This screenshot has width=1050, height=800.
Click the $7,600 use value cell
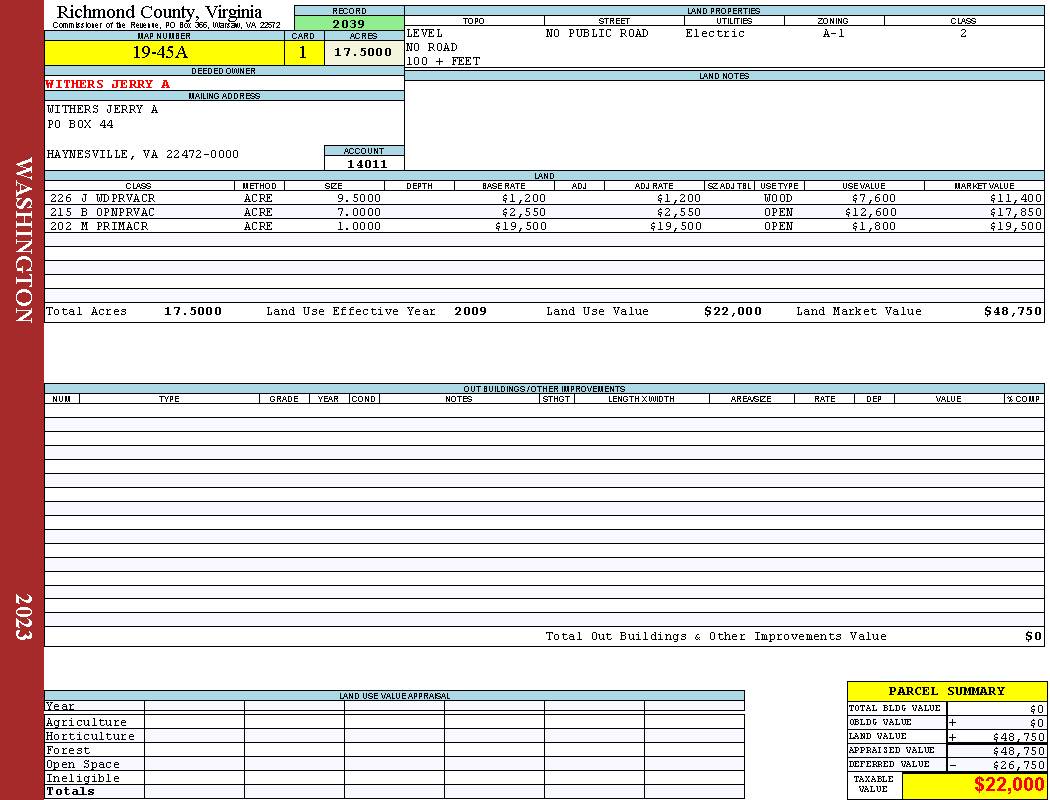(x=874, y=199)
